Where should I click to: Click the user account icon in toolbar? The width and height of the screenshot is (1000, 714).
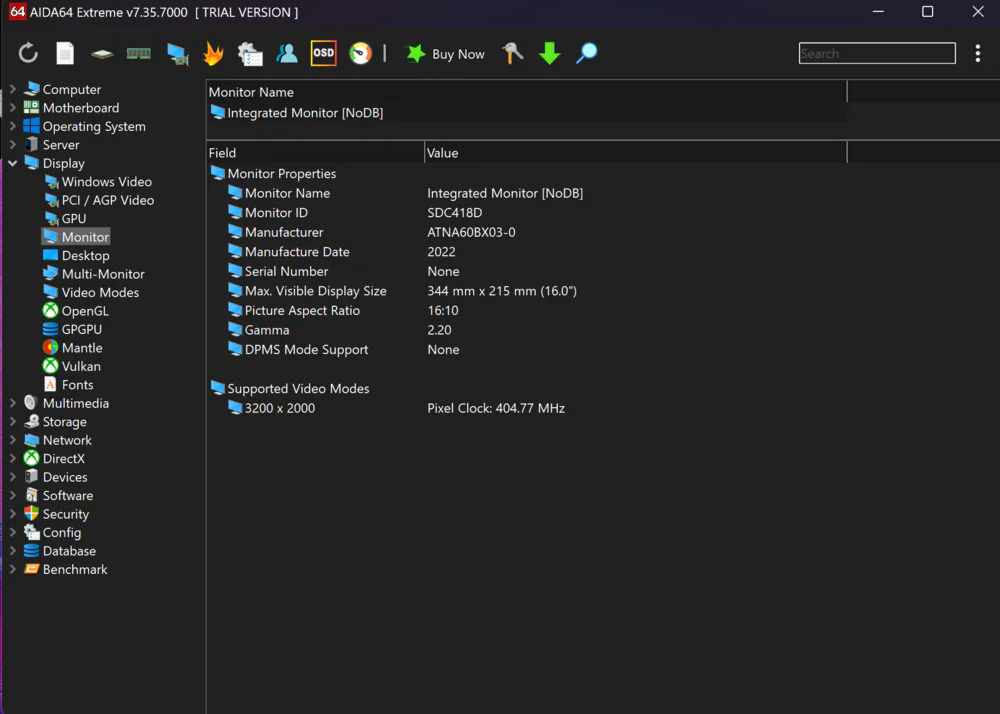[x=287, y=54]
